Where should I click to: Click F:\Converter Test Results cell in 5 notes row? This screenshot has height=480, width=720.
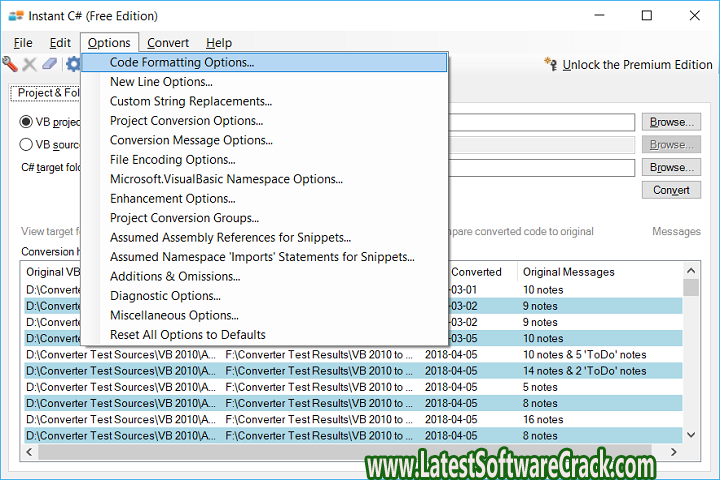(x=319, y=387)
